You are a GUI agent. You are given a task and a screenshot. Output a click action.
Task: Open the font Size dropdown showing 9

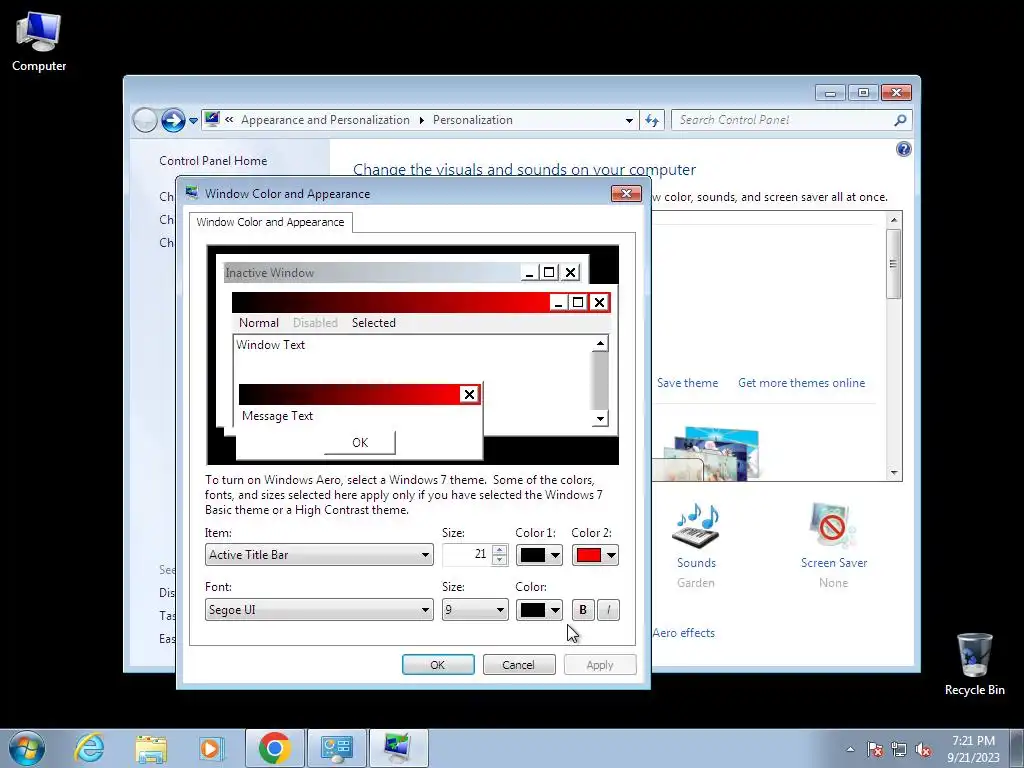coord(475,610)
